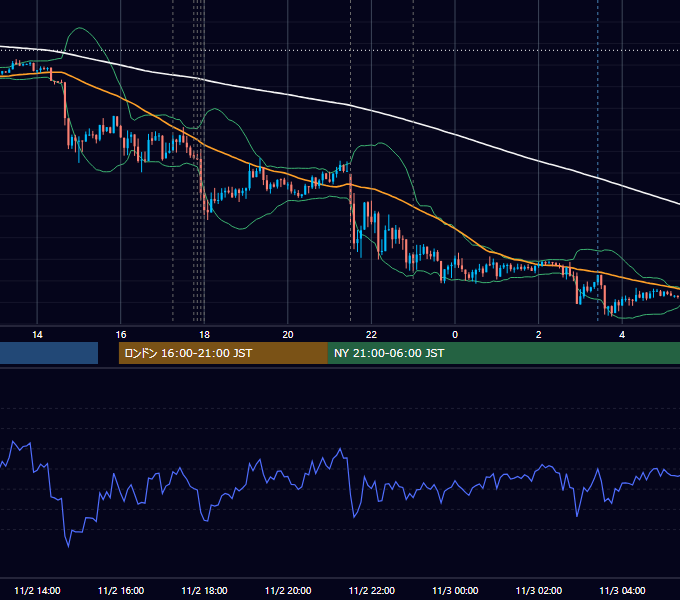680x600 pixels.
Task: Click the ロンドン 16:00-21:00 JST session bar
Action: click(223, 353)
